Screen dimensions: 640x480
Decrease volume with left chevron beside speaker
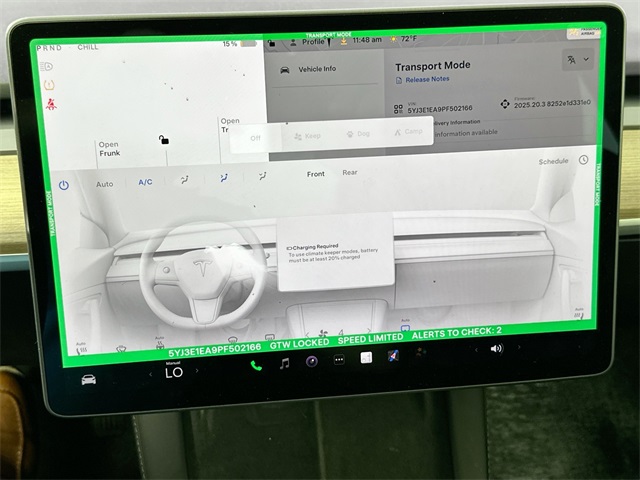pyautogui.click(x=476, y=350)
